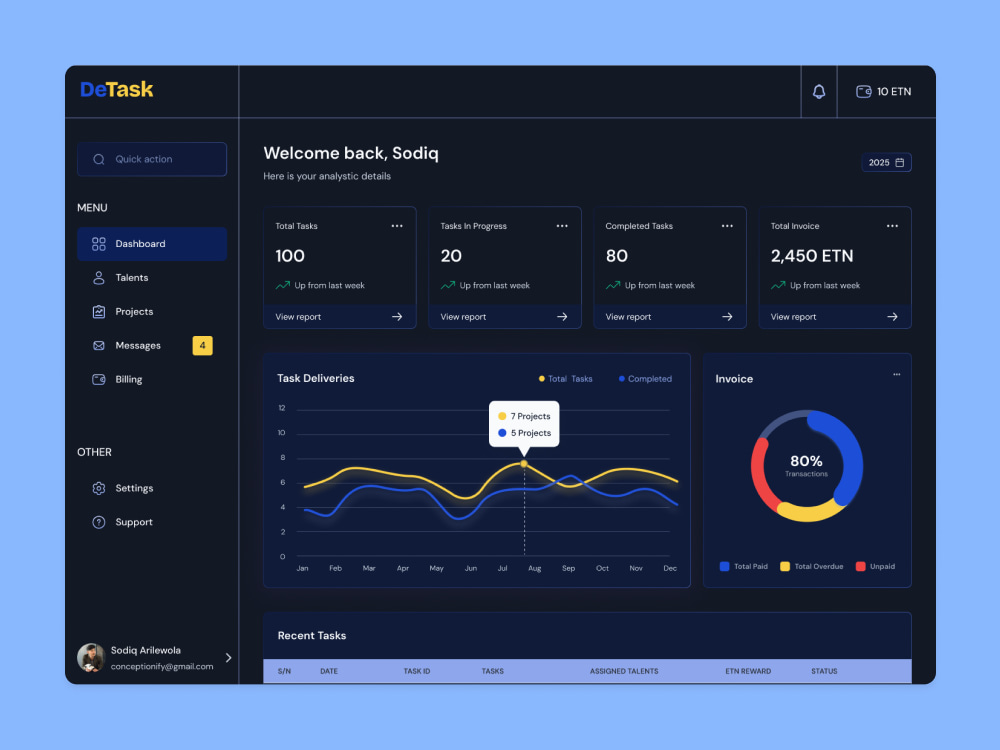The height and width of the screenshot is (750, 1000).
Task: Click the DATE column header
Action: point(329,671)
